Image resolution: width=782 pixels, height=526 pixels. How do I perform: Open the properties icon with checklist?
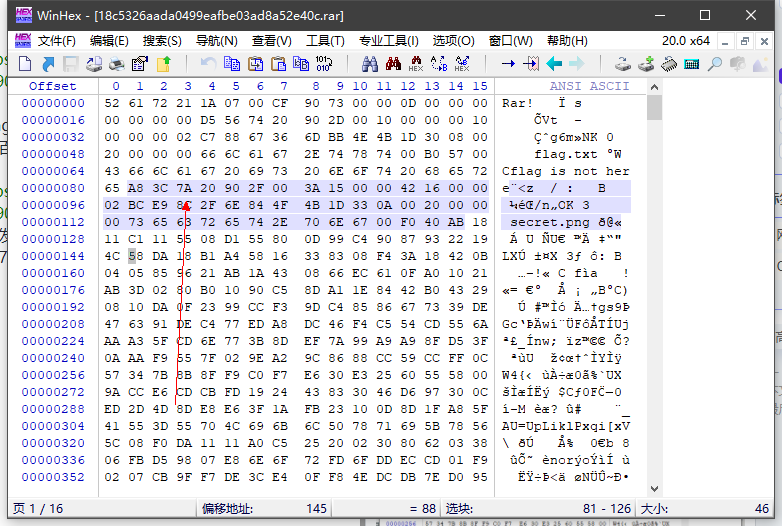[140, 64]
